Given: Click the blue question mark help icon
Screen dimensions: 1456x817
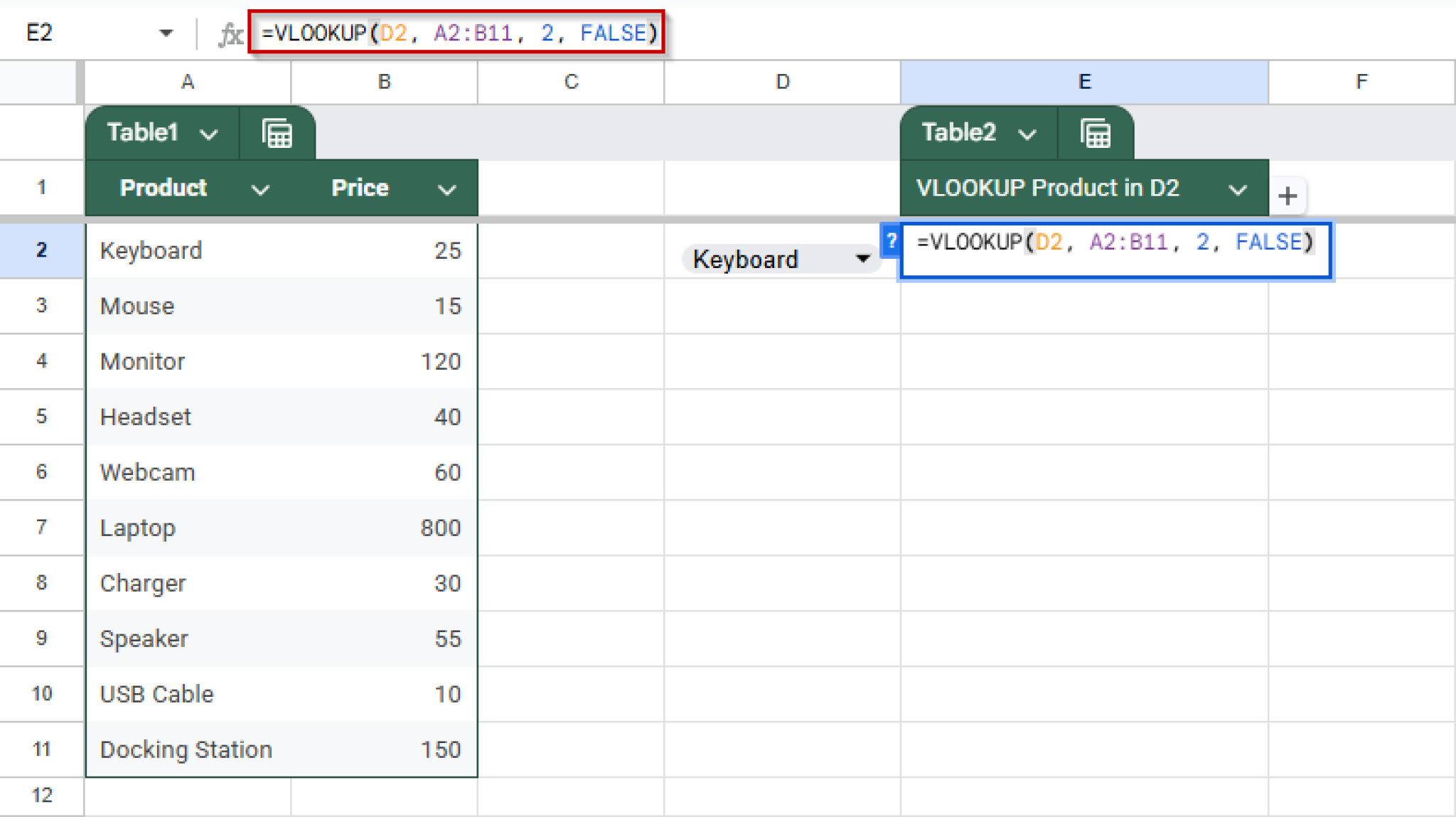Looking at the screenshot, I should click(x=891, y=242).
